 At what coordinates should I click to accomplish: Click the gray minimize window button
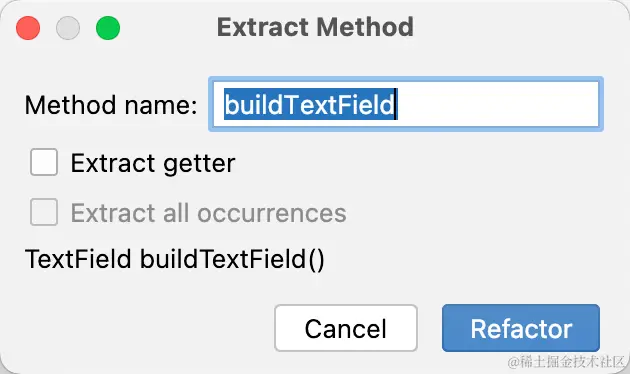tap(68, 28)
